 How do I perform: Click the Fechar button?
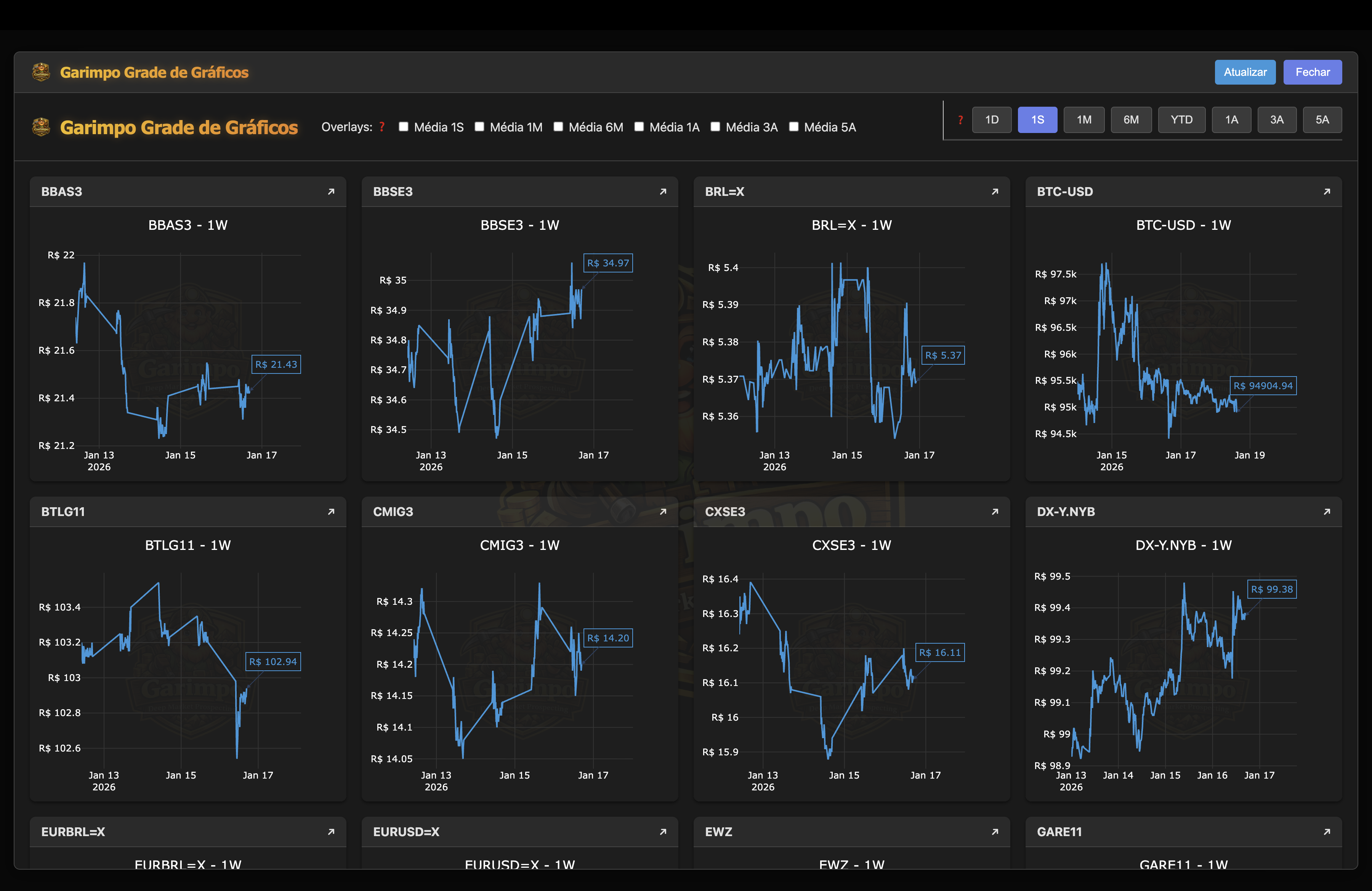tap(1313, 72)
